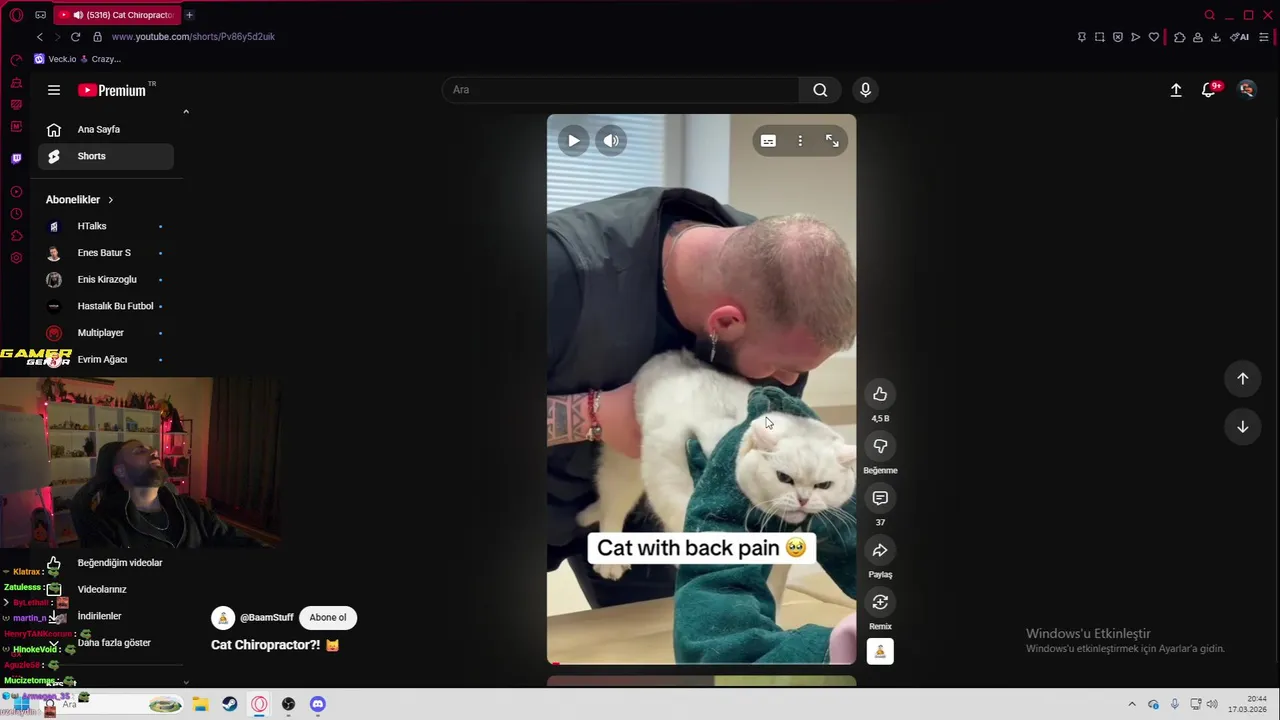This screenshot has width=1280, height=720.
Task: Expand the Abonelikler section
Action: pos(80,199)
